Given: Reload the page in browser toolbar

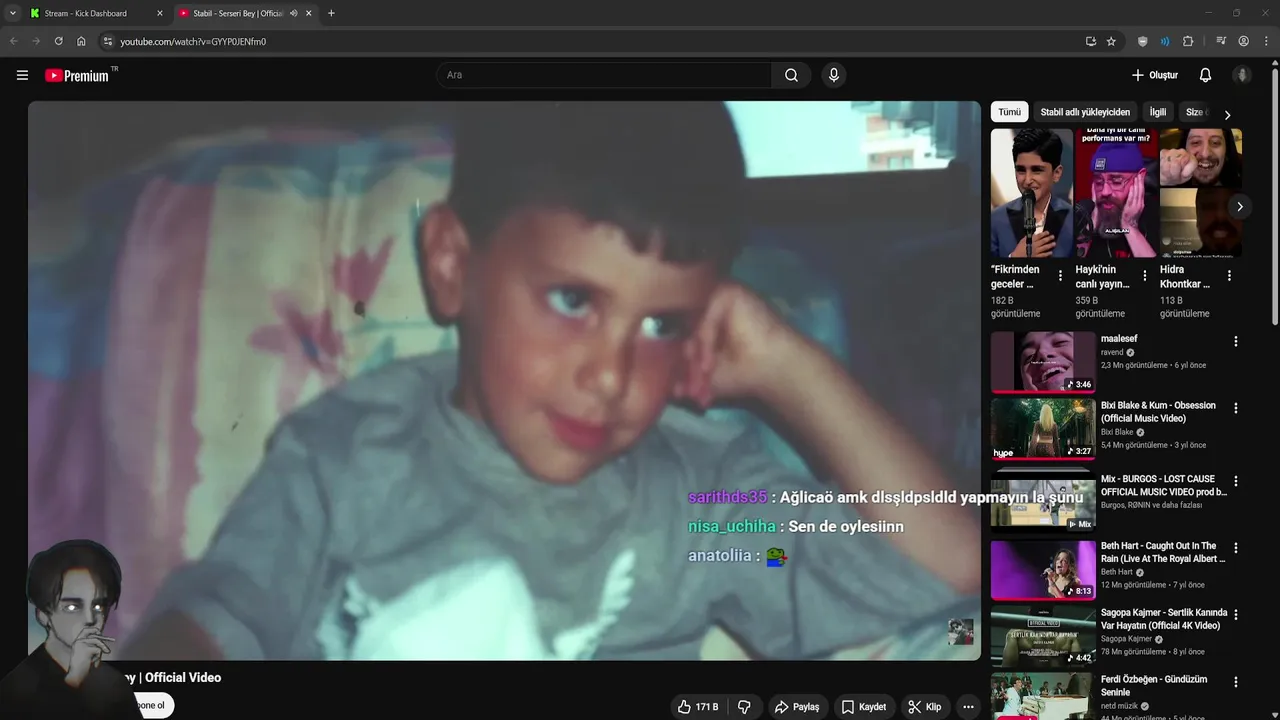Looking at the screenshot, I should tap(58, 41).
